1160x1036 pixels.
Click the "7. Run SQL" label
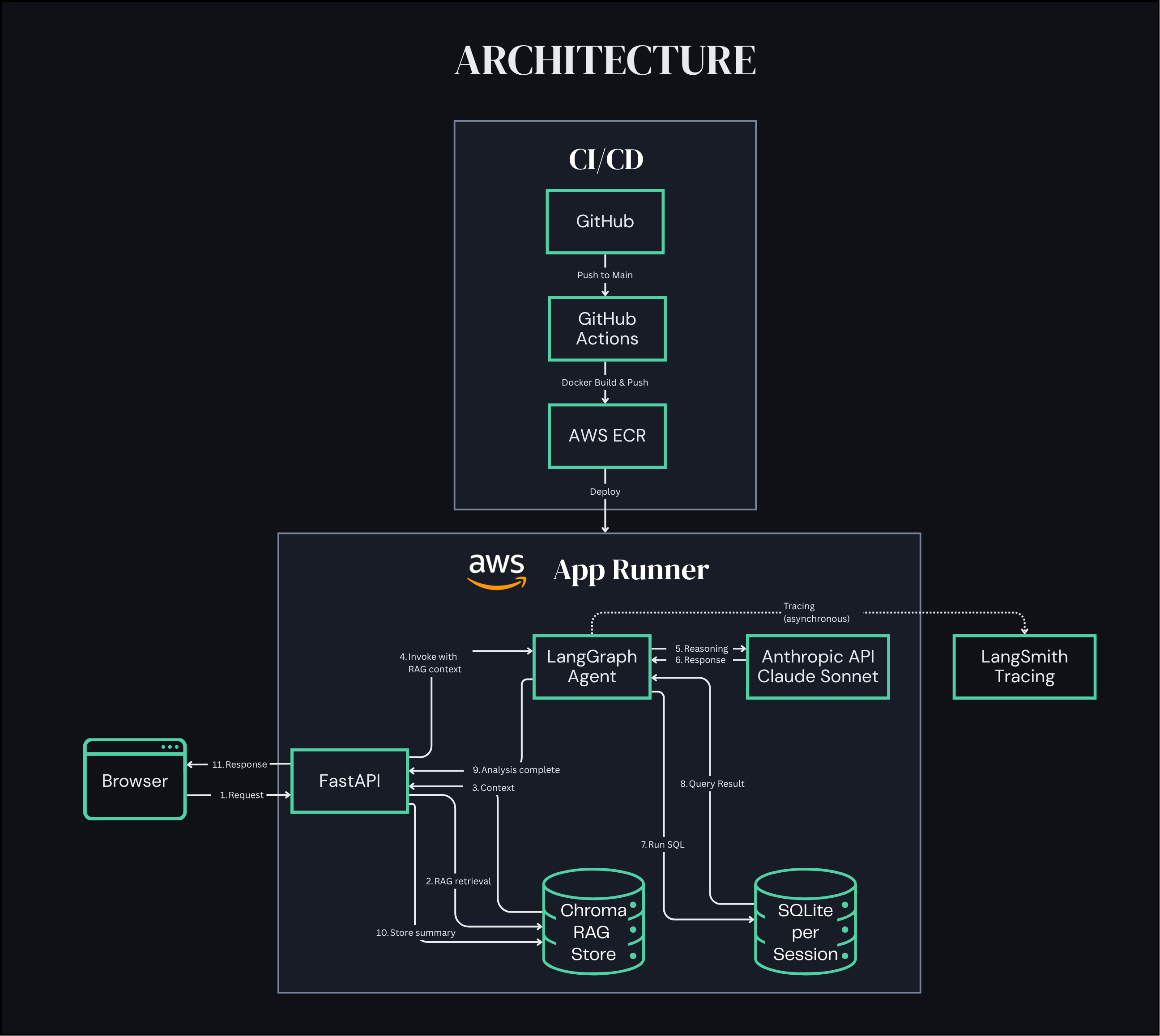point(663,845)
